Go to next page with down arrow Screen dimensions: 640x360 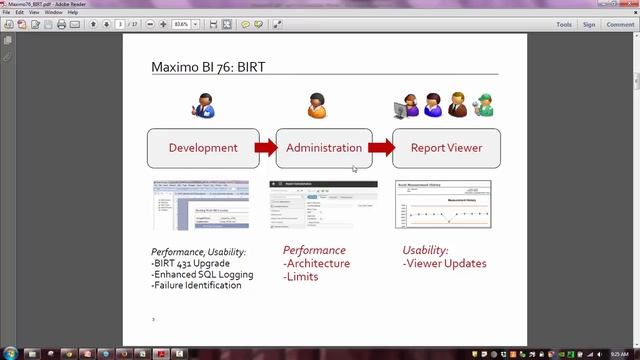[x=106, y=24]
